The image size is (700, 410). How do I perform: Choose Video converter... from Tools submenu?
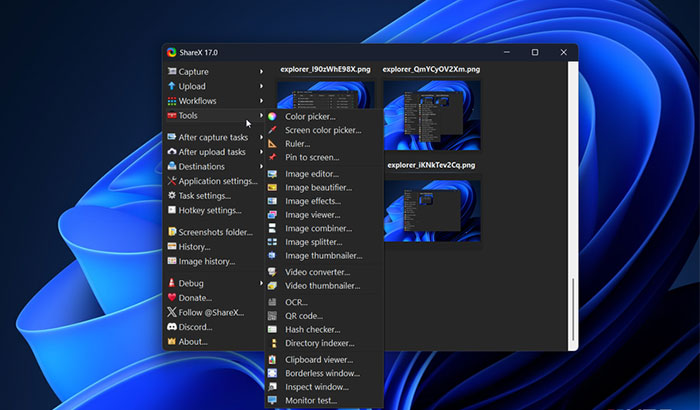324,272
